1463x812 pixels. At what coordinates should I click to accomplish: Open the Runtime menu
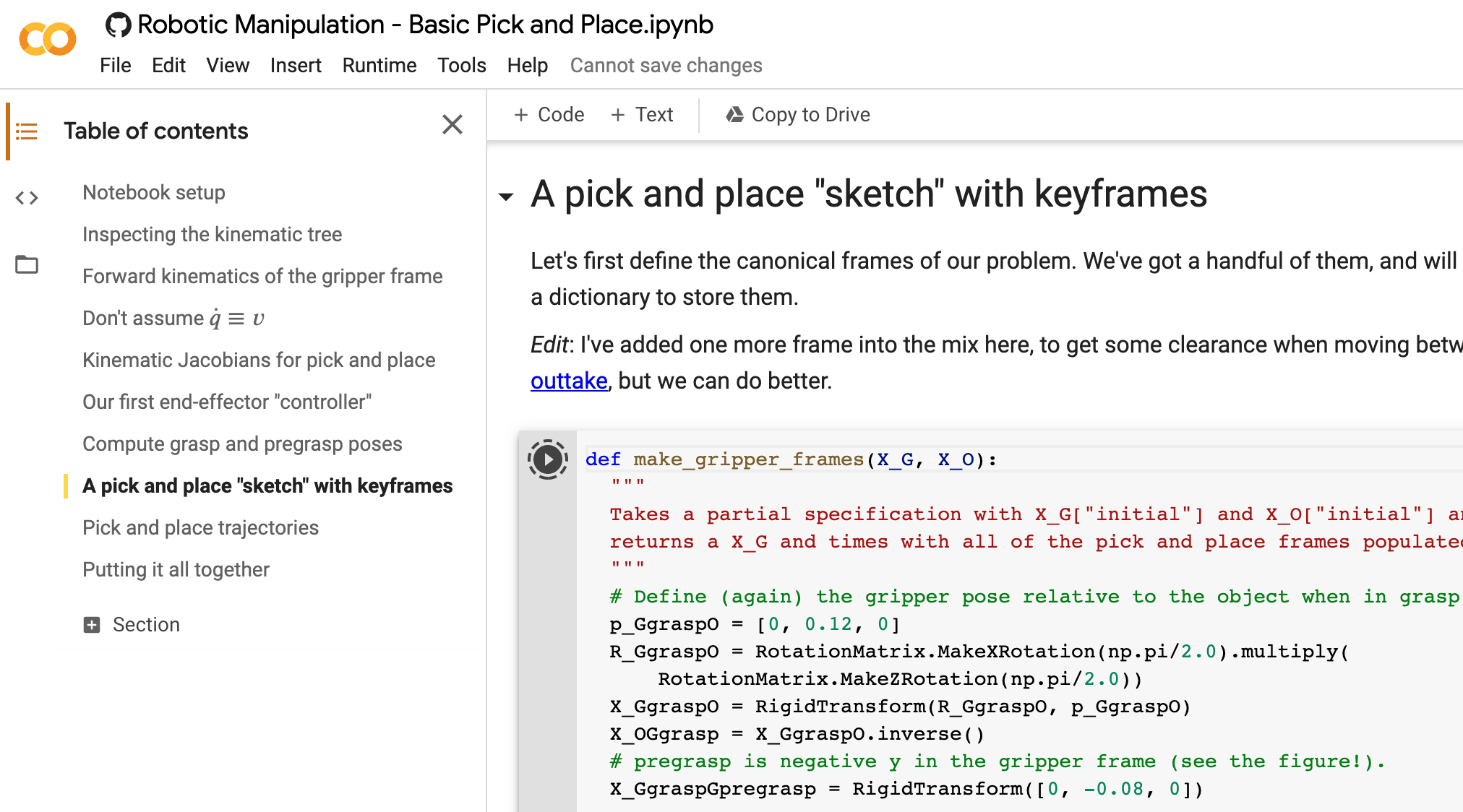pyautogui.click(x=379, y=65)
